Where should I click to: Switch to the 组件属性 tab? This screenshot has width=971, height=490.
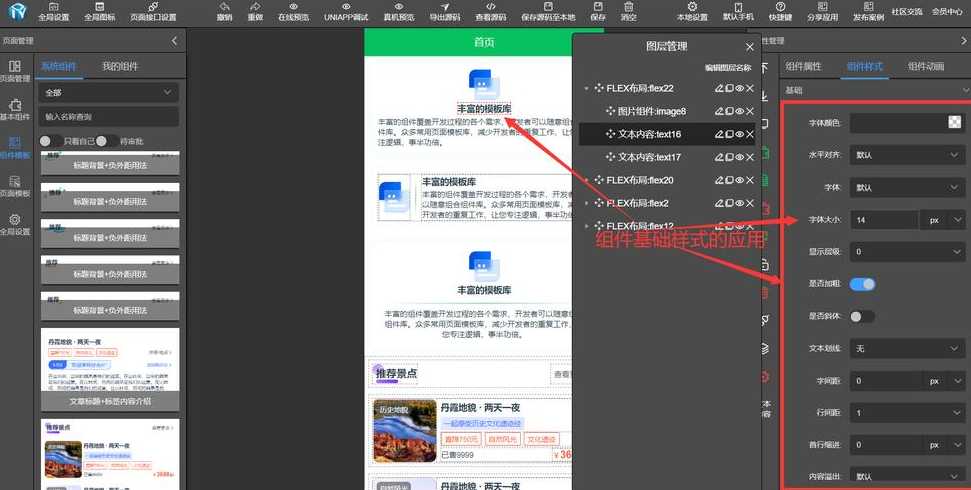pos(803,66)
